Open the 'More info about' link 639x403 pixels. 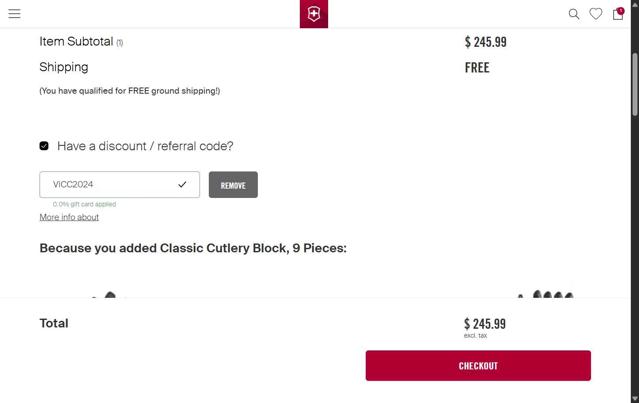click(x=69, y=217)
